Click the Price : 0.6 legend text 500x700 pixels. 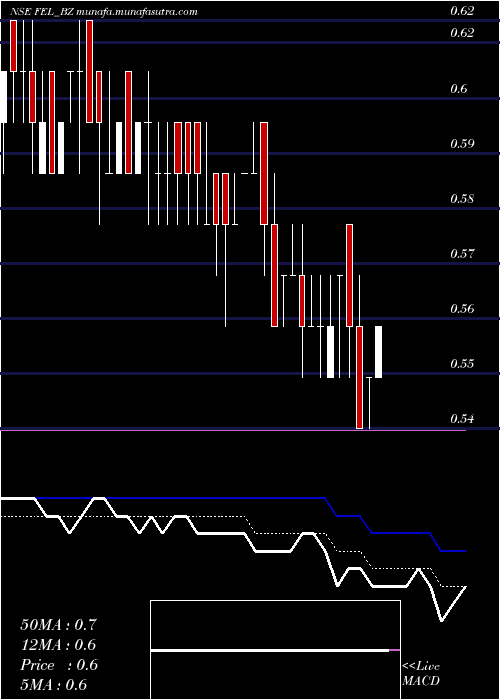pyautogui.click(x=59, y=665)
